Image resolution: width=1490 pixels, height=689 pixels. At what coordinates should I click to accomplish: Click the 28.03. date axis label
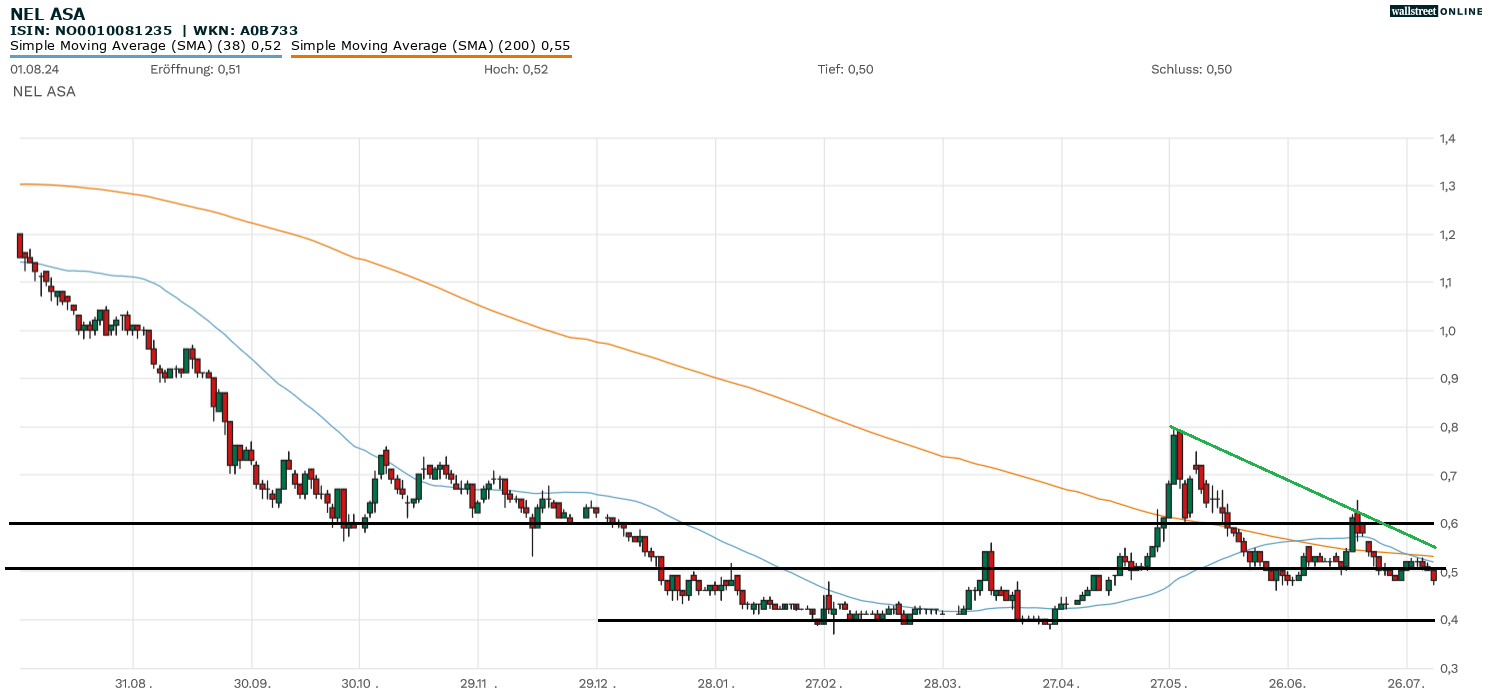tap(943, 682)
